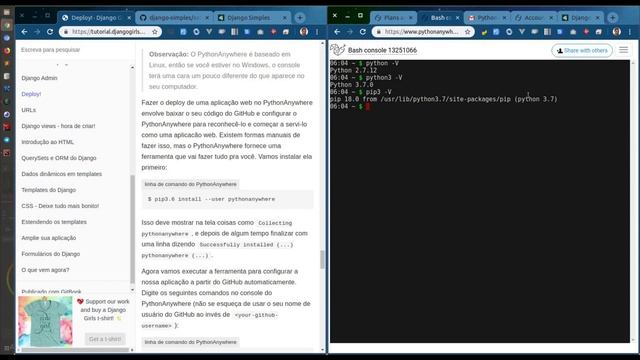Bookmark the pythonanywhere page with the star icon
Screen dimensions: 640x360
467,32
